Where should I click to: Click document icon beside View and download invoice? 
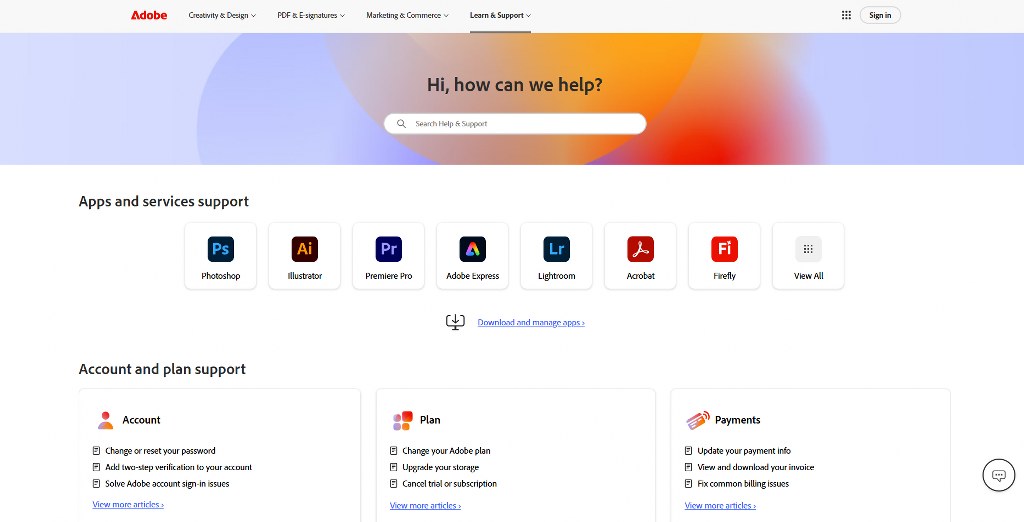click(688, 467)
